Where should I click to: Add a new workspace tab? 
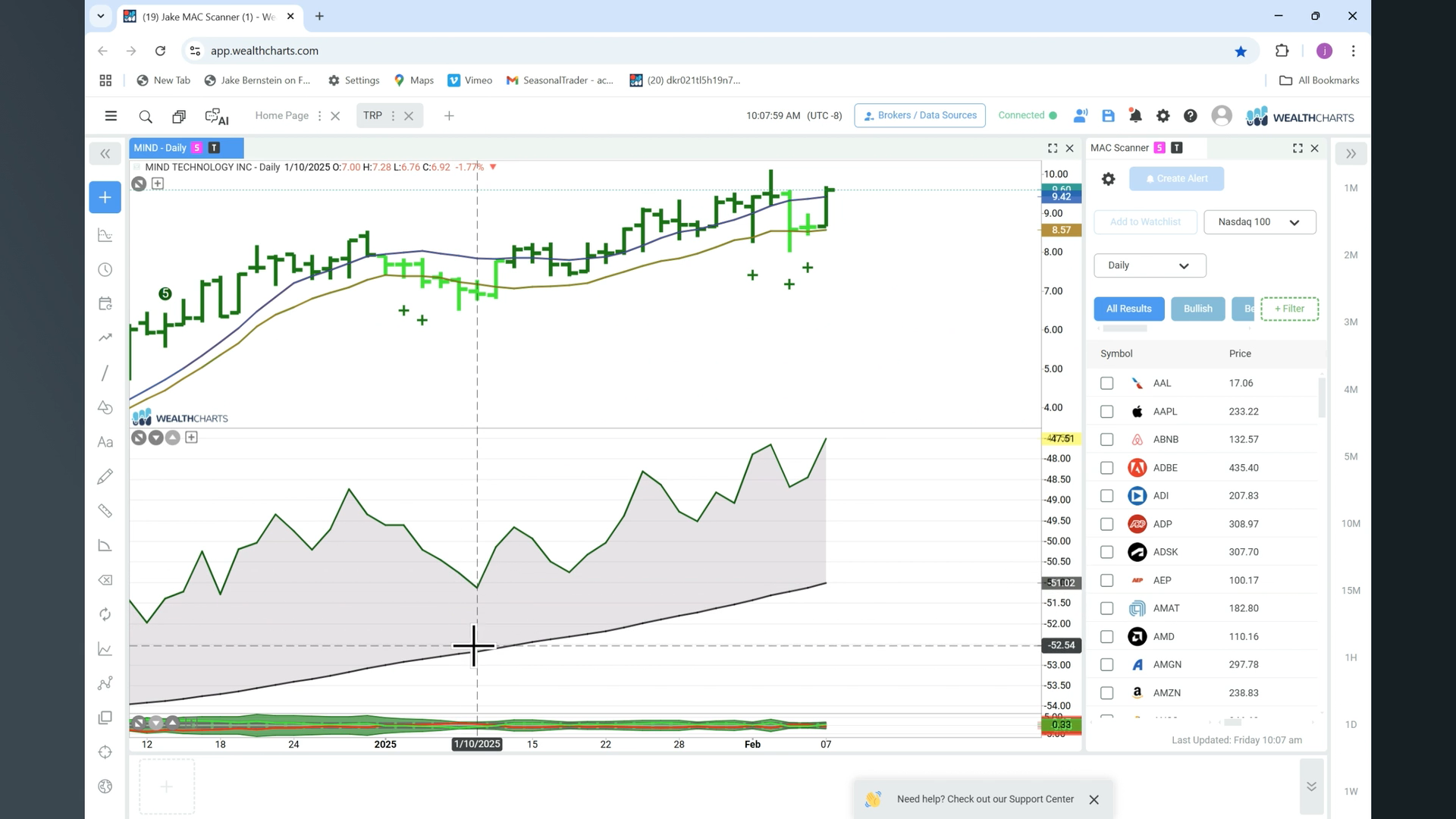pyautogui.click(x=449, y=116)
